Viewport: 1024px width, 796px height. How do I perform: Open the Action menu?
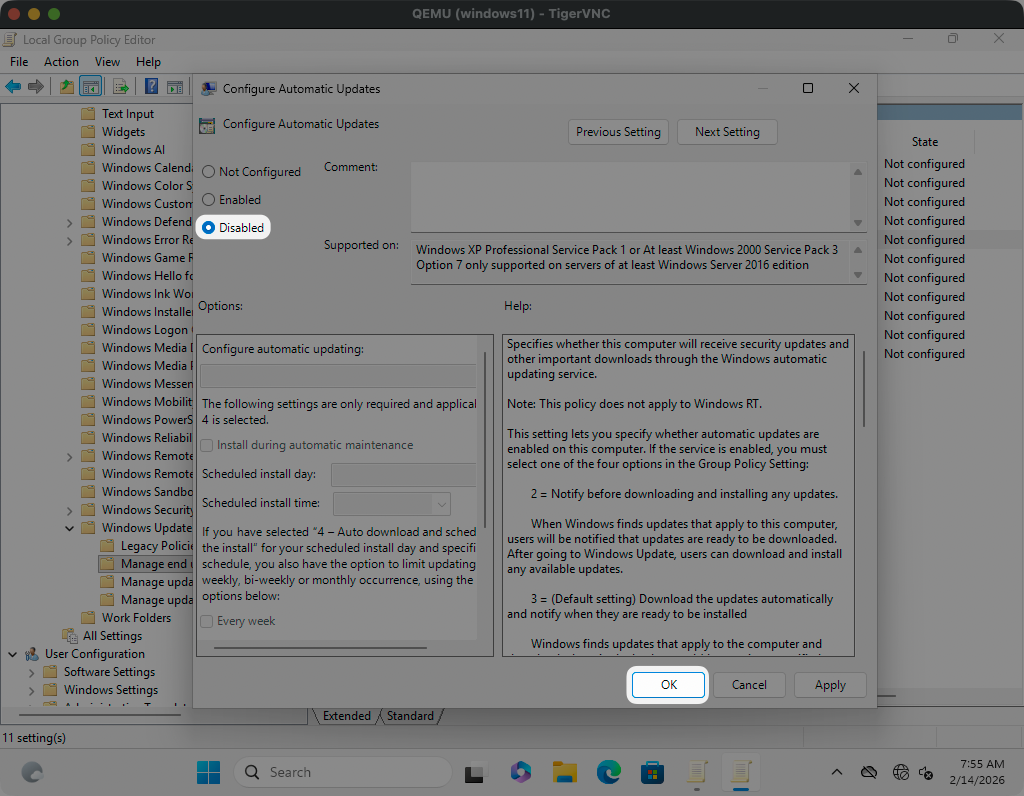pos(61,62)
